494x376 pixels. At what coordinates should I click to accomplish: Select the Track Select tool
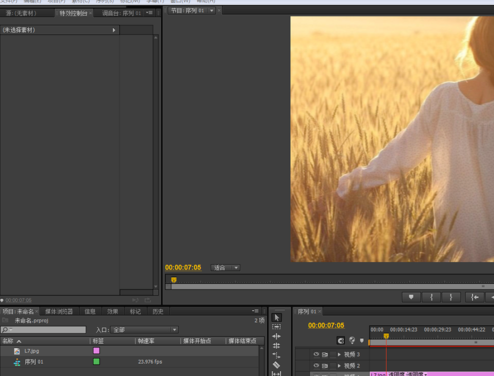coord(276,327)
